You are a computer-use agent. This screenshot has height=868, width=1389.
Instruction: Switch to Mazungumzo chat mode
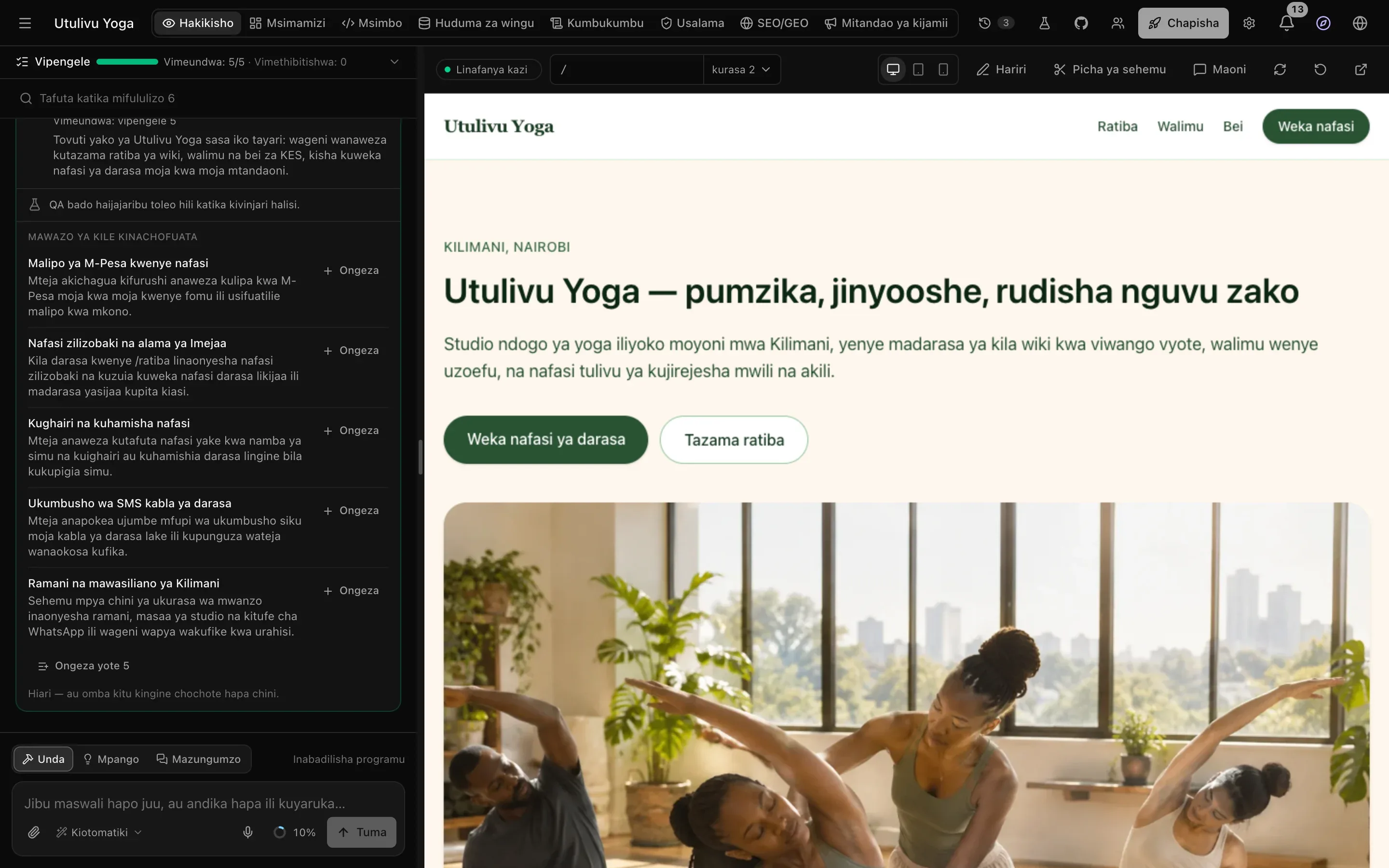[x=199, y=759]
